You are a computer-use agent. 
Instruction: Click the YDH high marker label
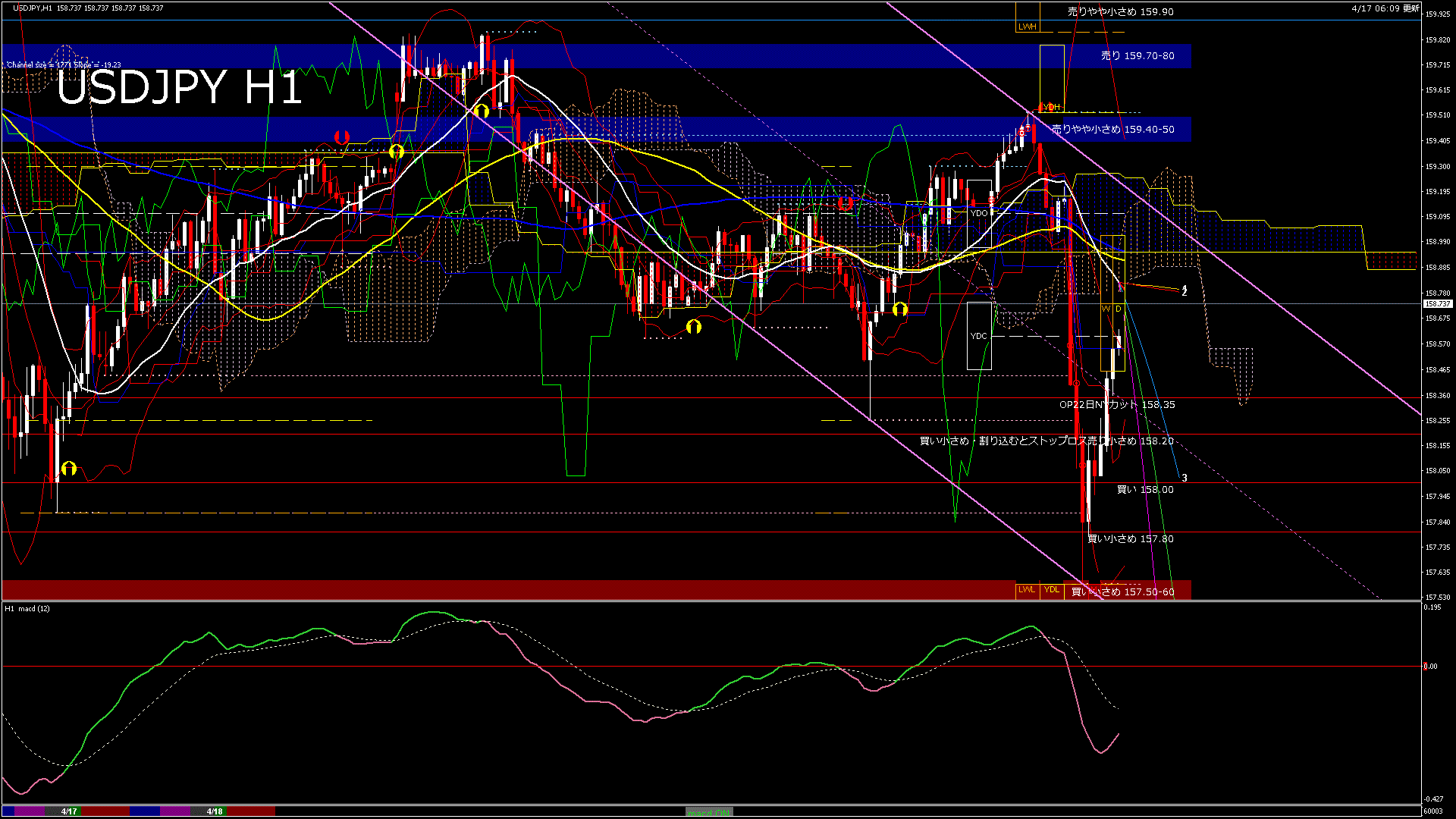coord(1052,107)
